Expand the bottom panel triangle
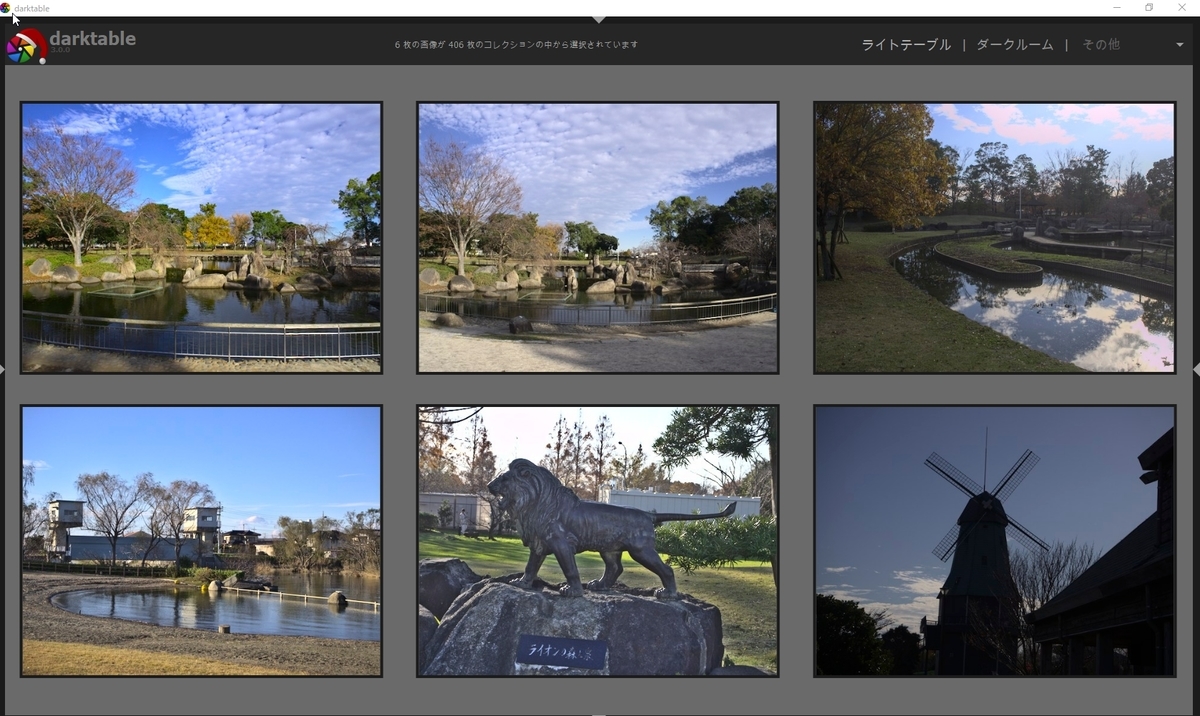The width and height of the screenshot is (1200, 716). 599,713
